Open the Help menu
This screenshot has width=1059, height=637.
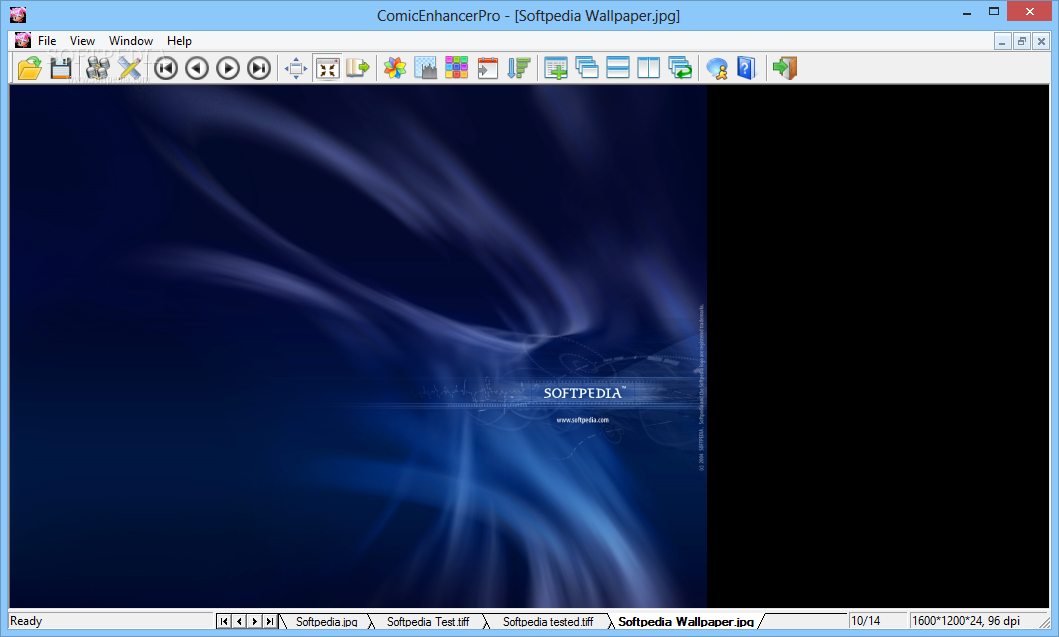[x=180, y=41]
